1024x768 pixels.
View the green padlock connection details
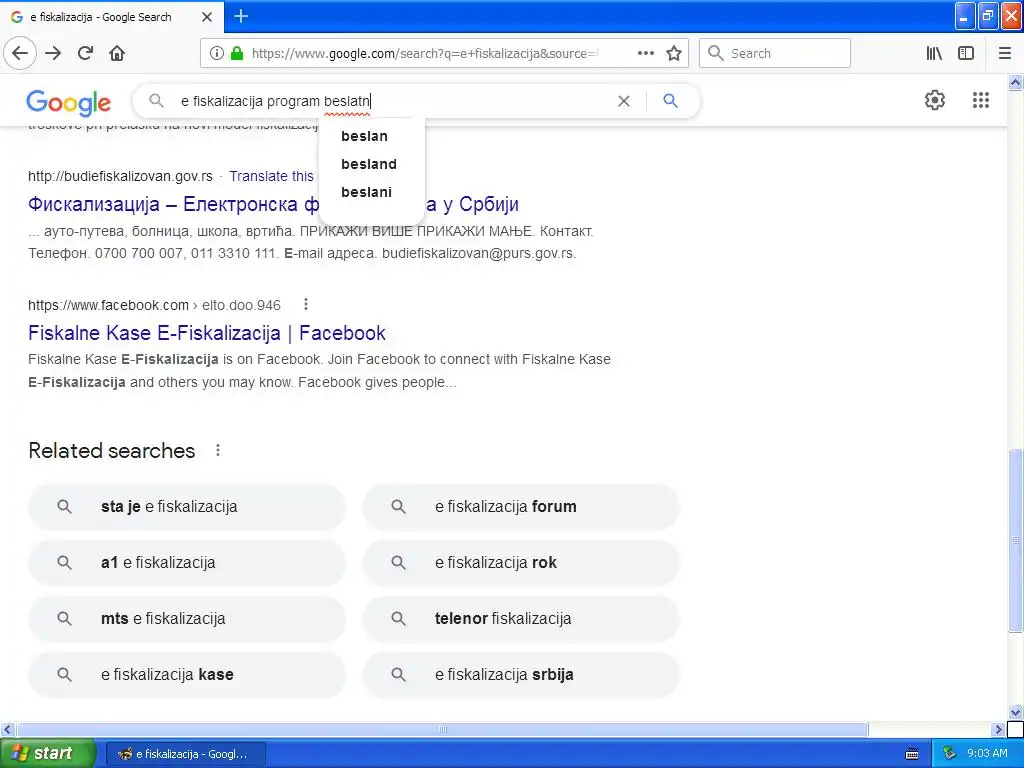237,53
